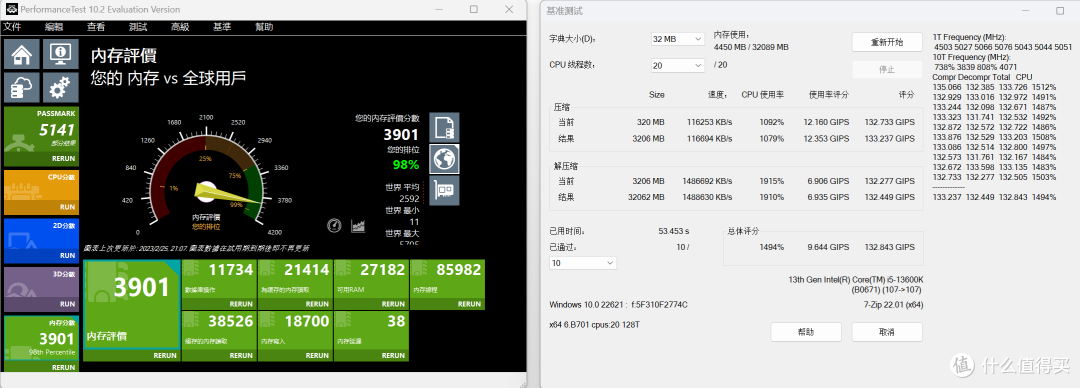Open the 文件 menu
Image resolution: width=1080 pixels, height=388 pixels.
pyautogui.click(x=12, y=27)
